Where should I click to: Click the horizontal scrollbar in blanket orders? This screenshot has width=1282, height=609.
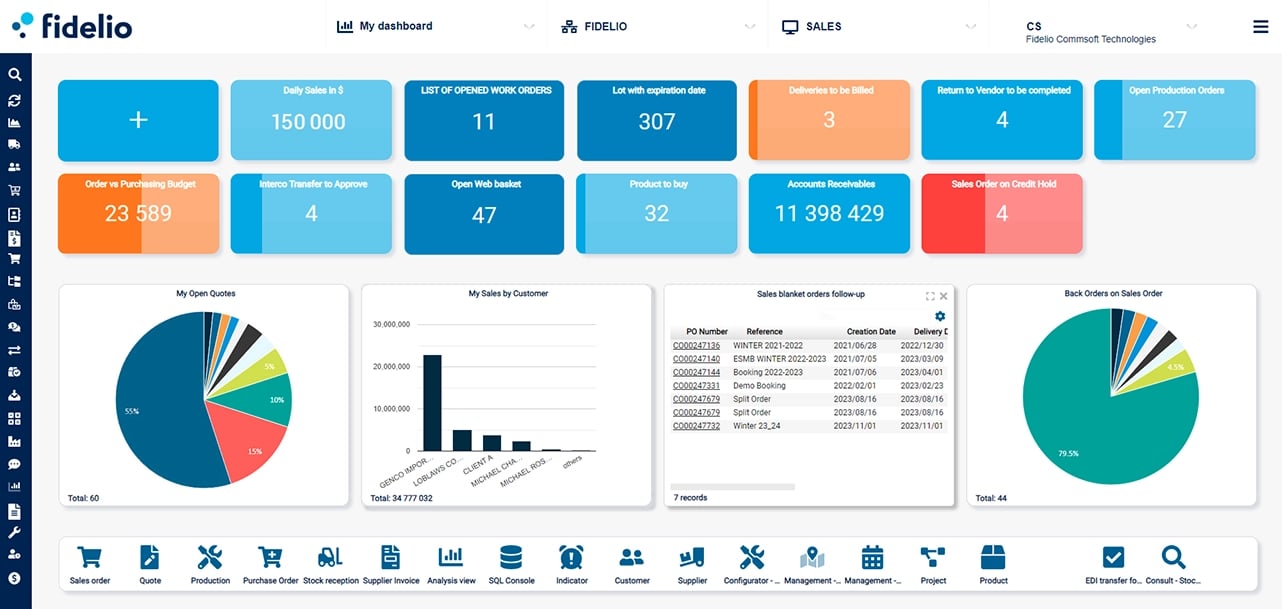pos(734,487)
